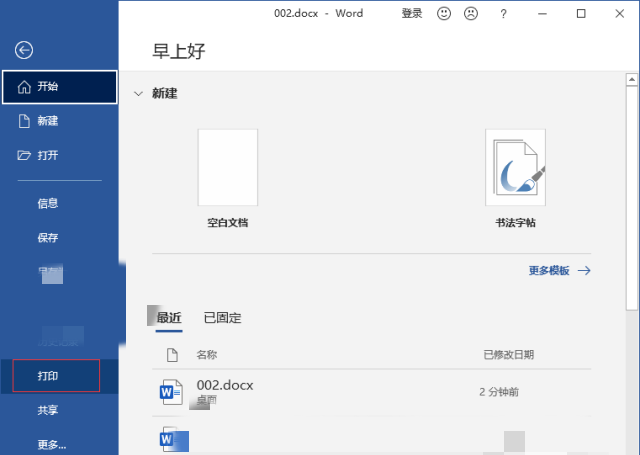
Task: Maximize the Word window
Action: click(581, 13)
